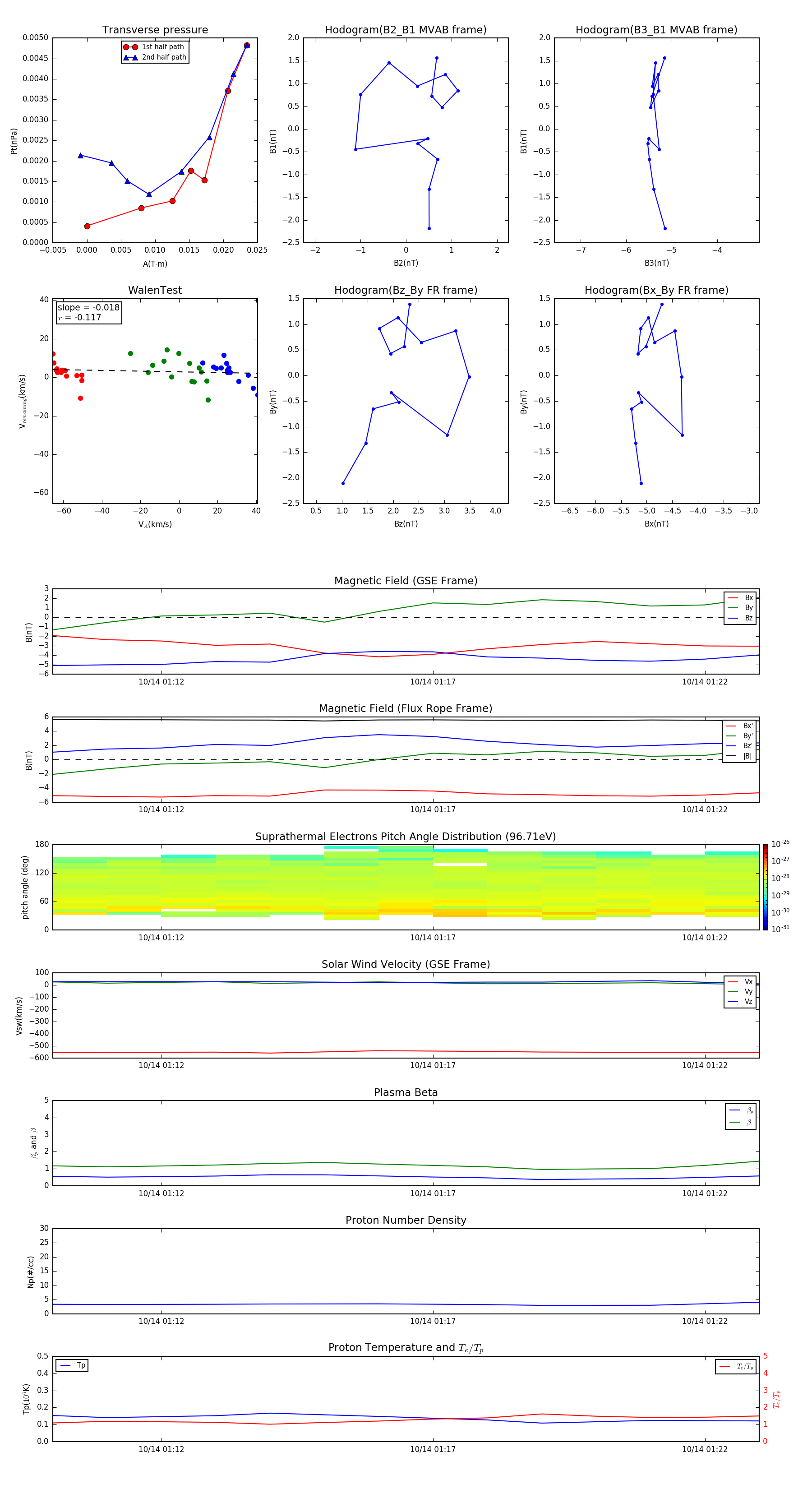
Task: Click the 'A(T·m)' axis label
Action: click(x=155, y=264)
